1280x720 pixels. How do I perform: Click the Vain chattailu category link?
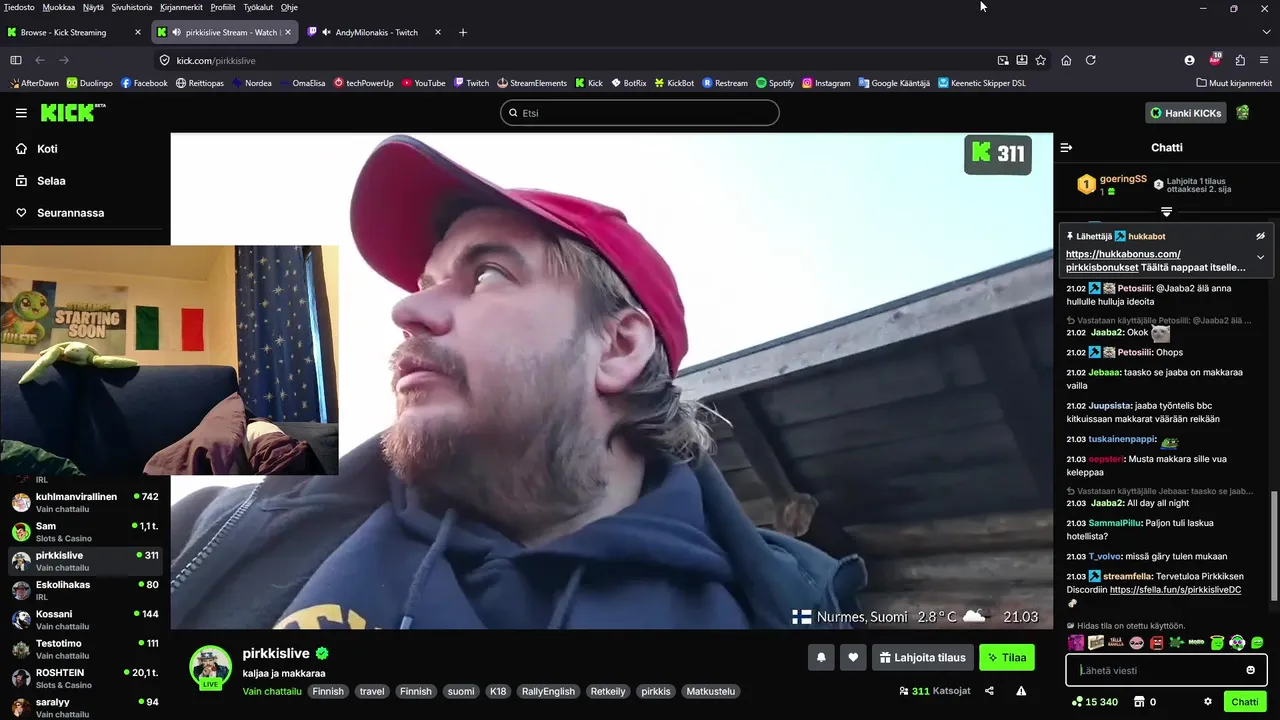(272, 691)
